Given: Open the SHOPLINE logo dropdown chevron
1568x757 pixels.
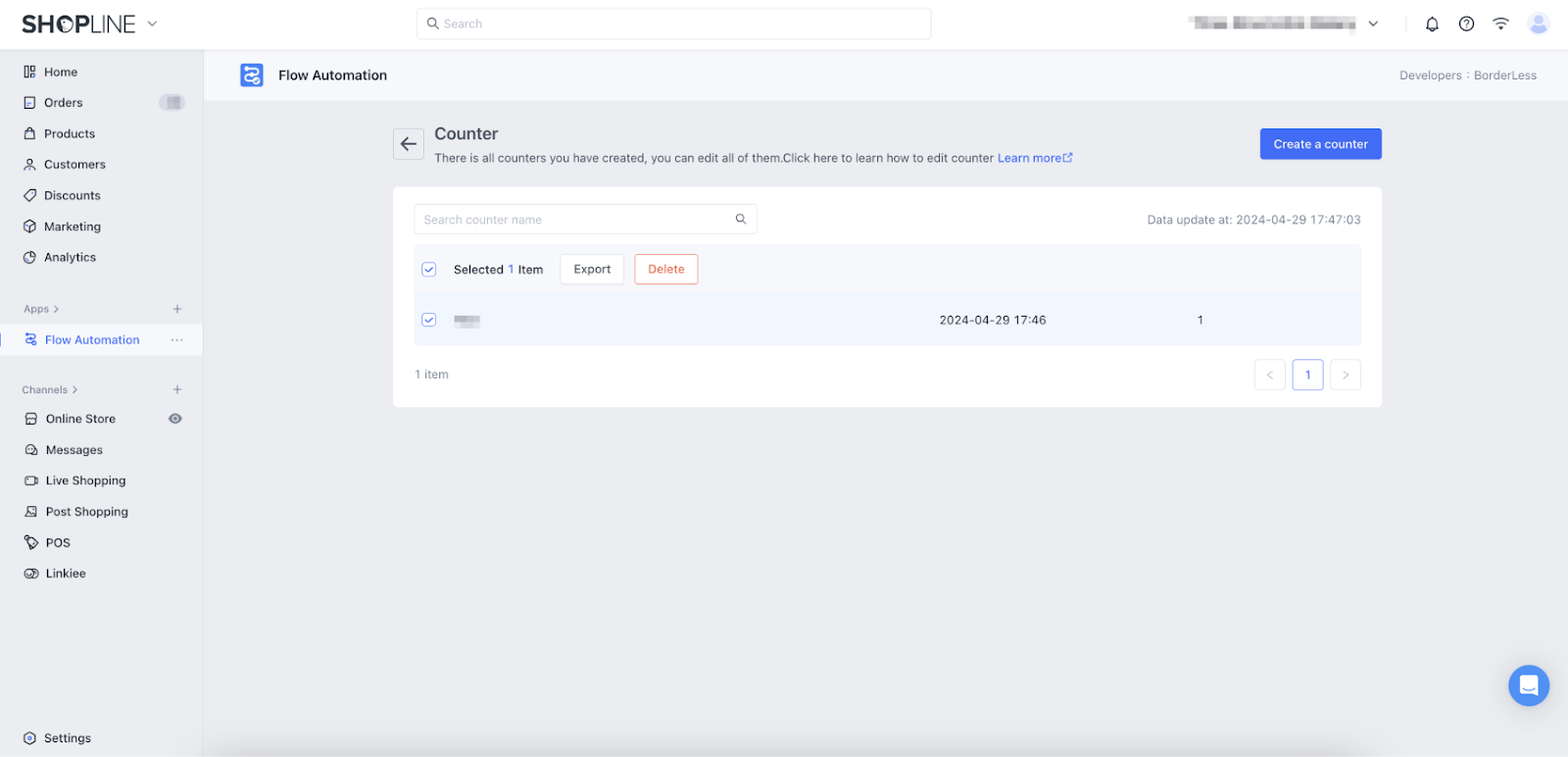Looking at the screenshot, I should [x=152, y=24].
